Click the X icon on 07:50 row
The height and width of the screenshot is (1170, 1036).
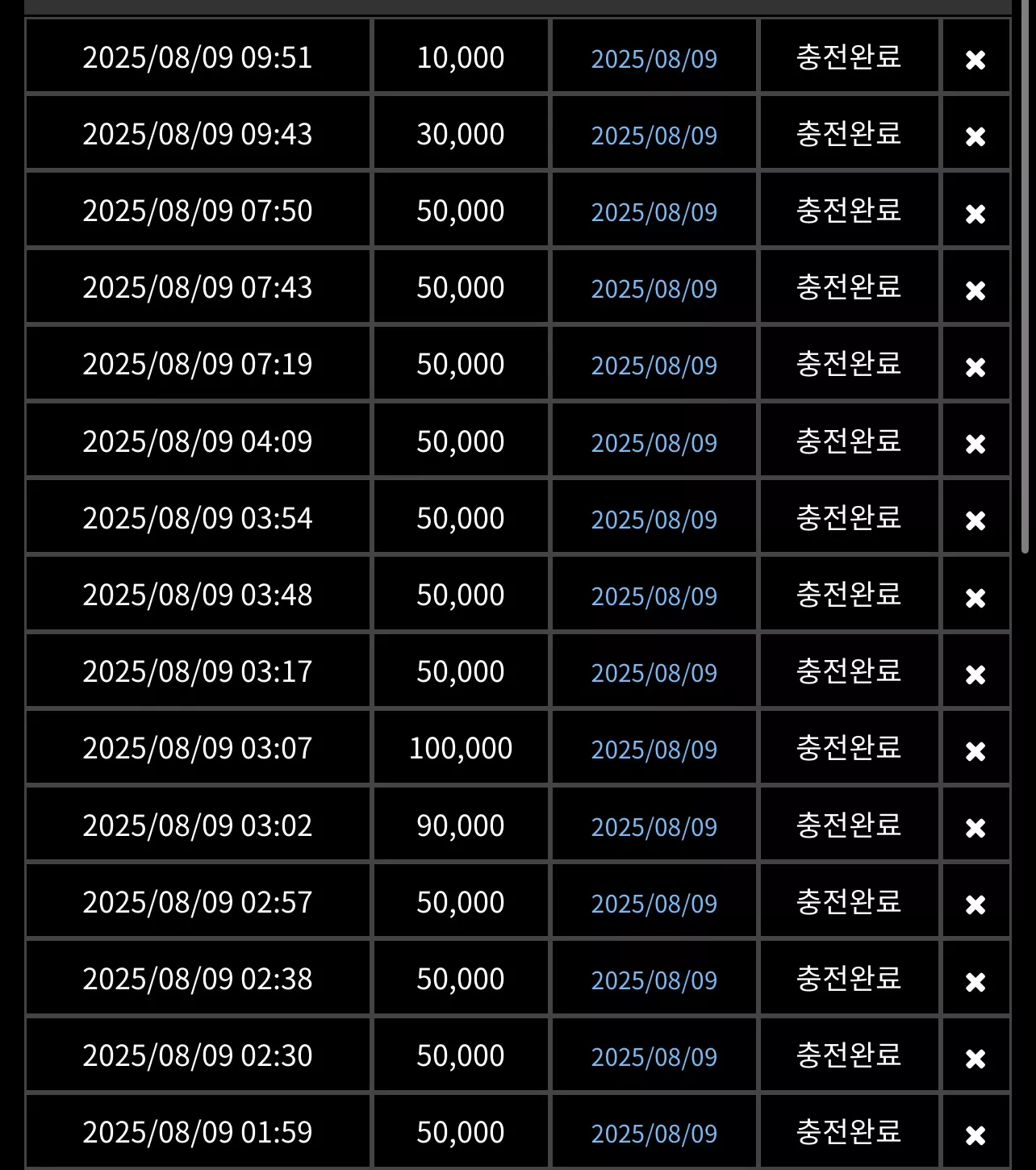pos(975,214)
